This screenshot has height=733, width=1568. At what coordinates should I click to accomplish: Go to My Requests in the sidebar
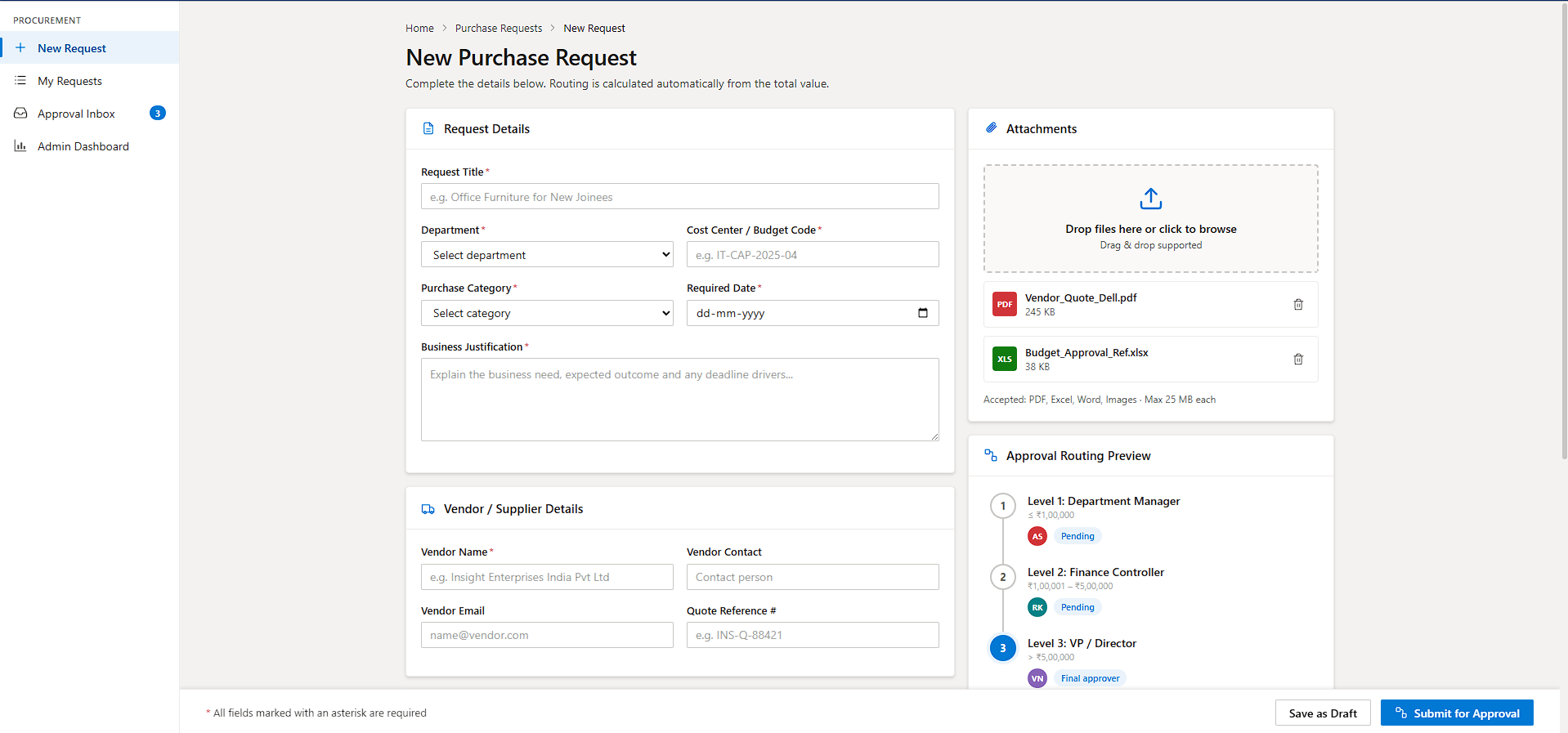pos(90,80)
